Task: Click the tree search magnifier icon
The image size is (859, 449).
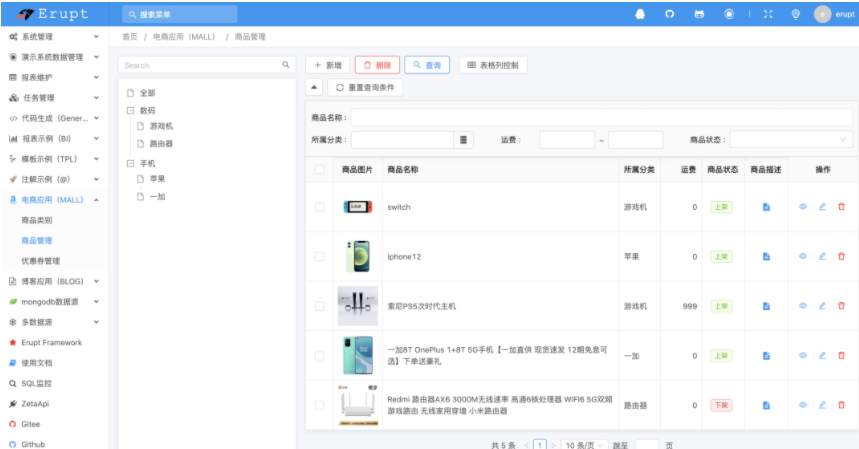Action: tap(285, 65)
